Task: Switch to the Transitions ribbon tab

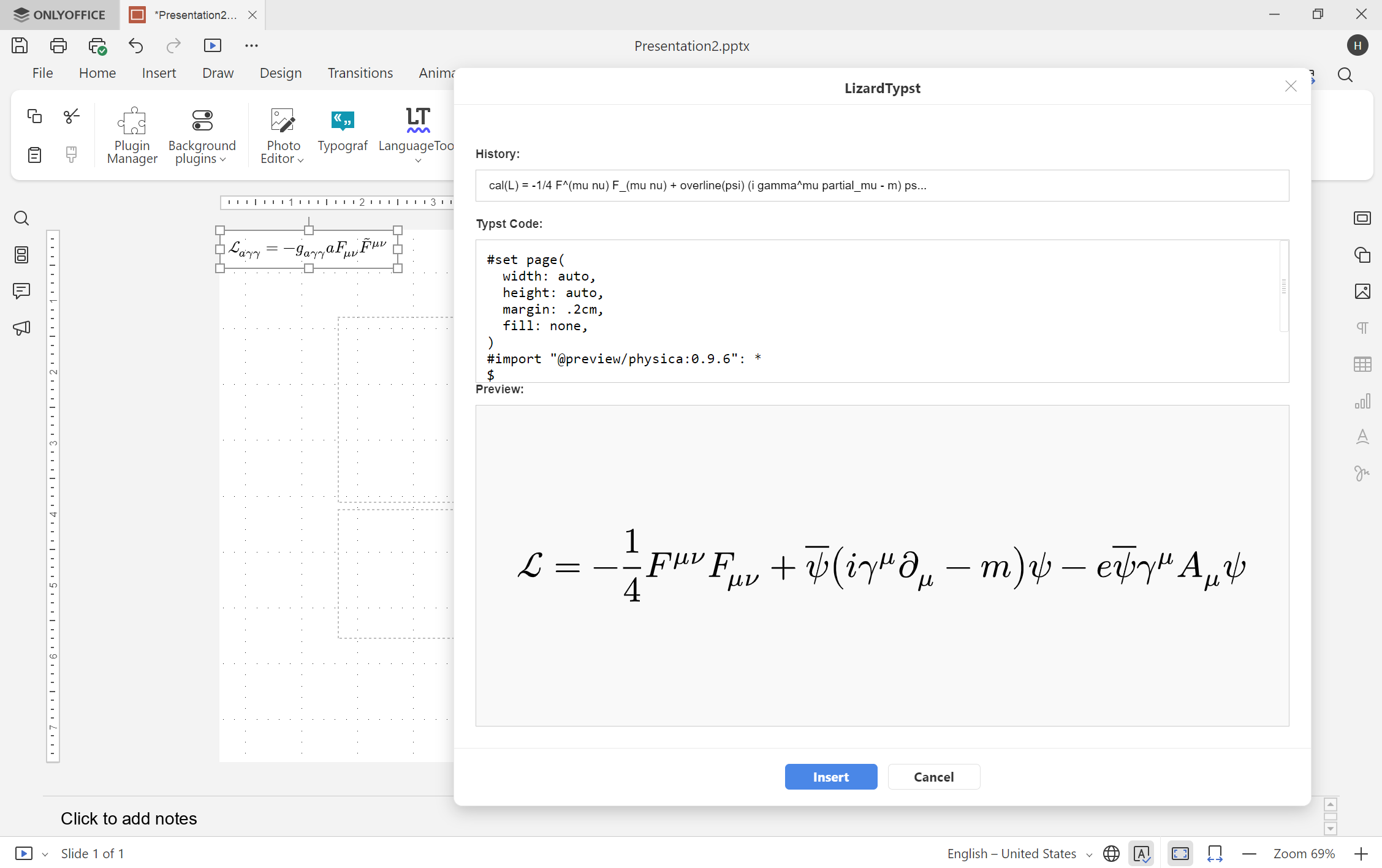Action: tap(360, 73)
